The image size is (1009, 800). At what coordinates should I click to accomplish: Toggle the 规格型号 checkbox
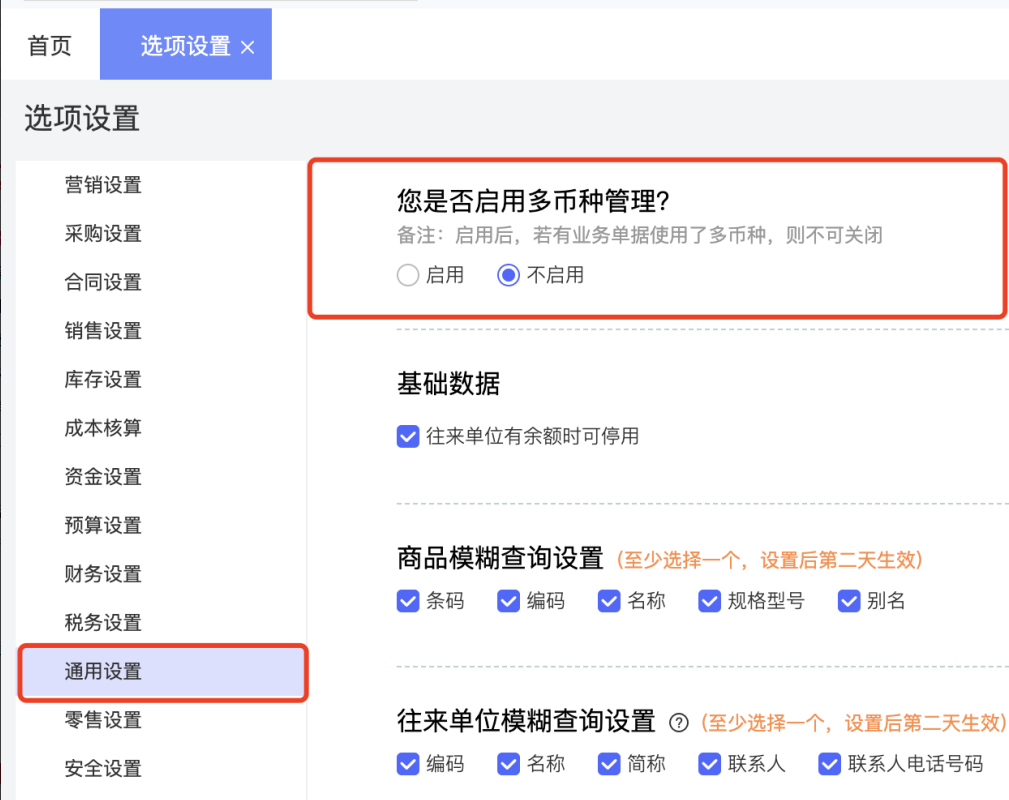[x=710, y=601]
